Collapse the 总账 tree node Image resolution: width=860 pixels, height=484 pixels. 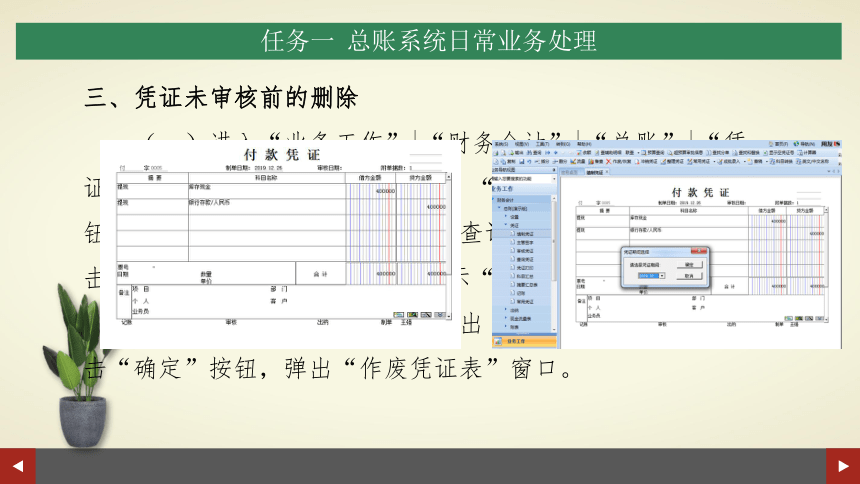click(x=499, y=207)
